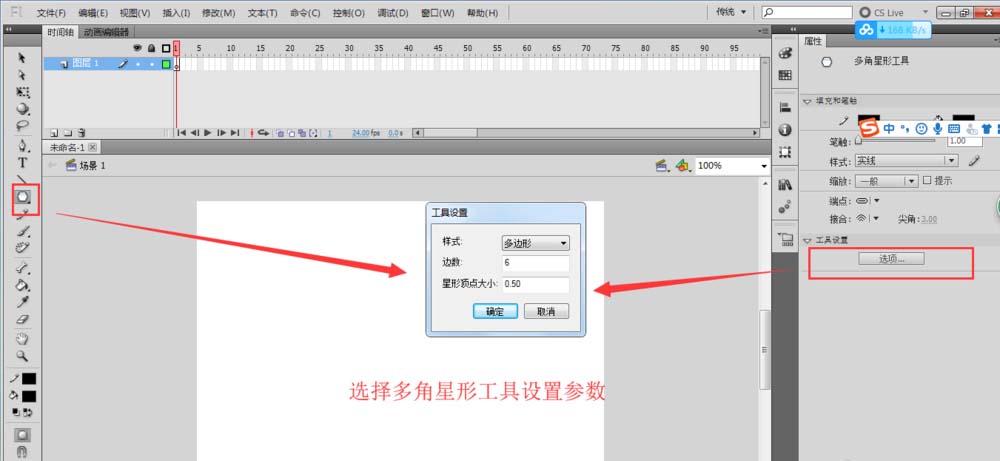This screenshot has height=461, width=1000.
Task: Collapse the 填充和笔触 section
Action: pos(807,101)
